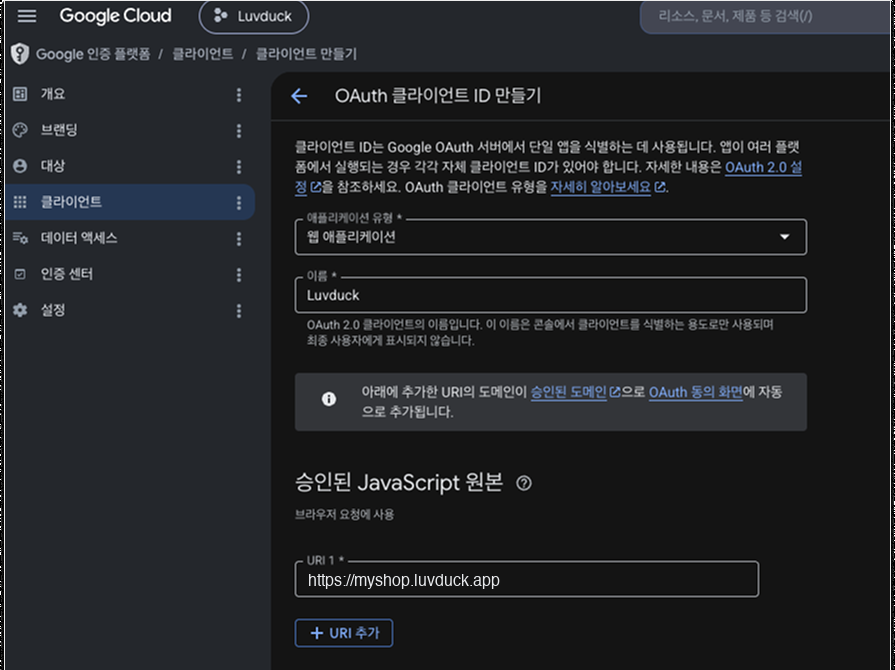This screenshot has width=895, height=670.
Task: Open the Luvduck project selector
Action: click(253, 17)
